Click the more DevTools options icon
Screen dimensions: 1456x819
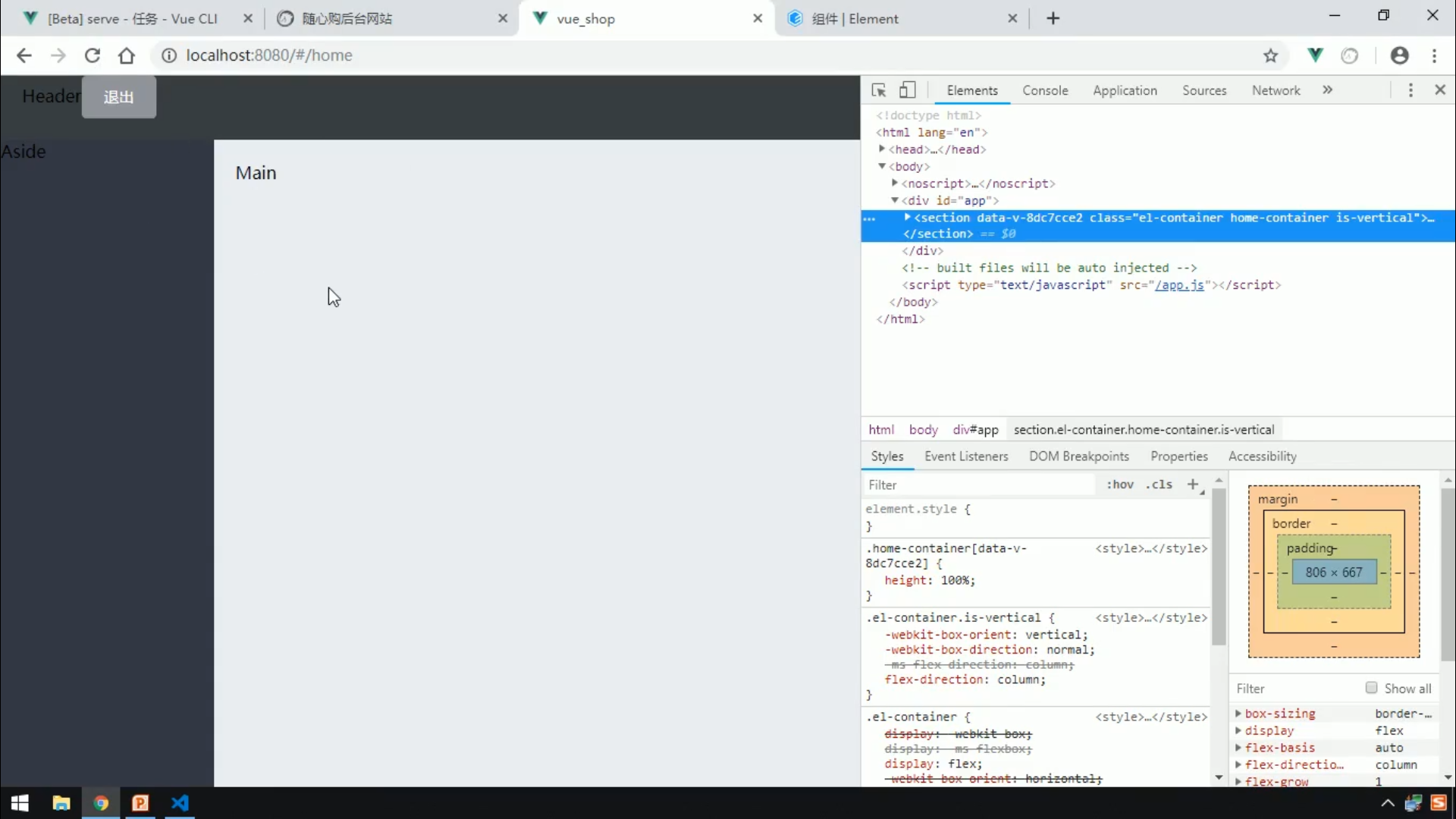[x=1410, y=89]
